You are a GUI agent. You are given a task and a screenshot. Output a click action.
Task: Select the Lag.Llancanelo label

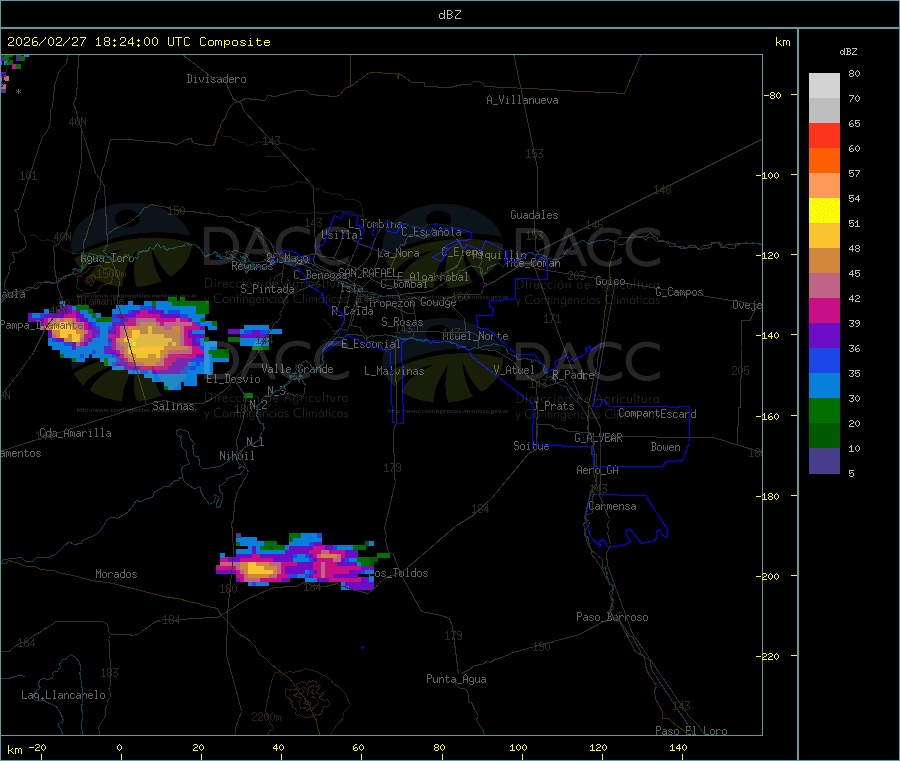(x=64, y=695)
